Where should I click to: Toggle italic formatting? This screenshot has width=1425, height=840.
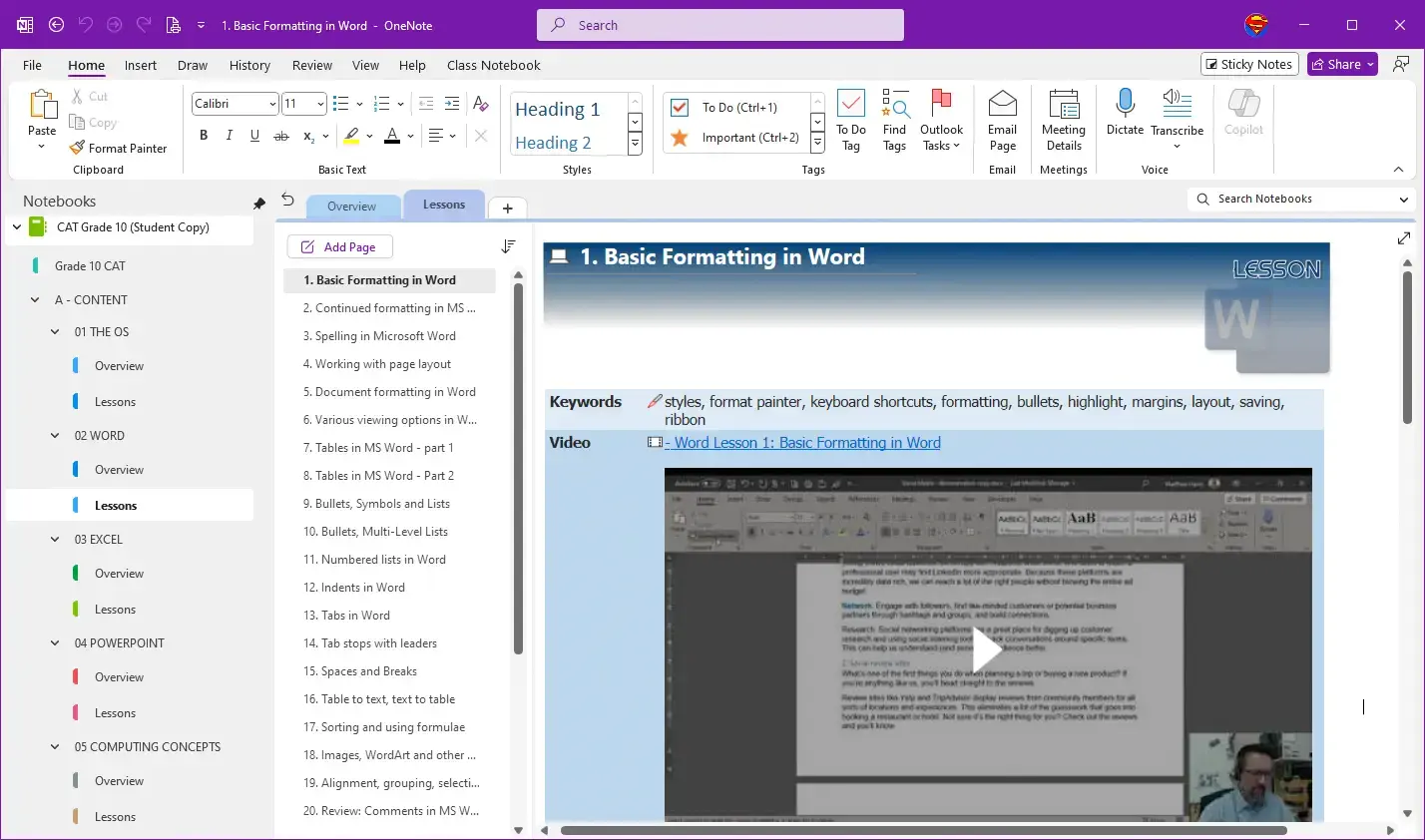[x=230, y=136]
